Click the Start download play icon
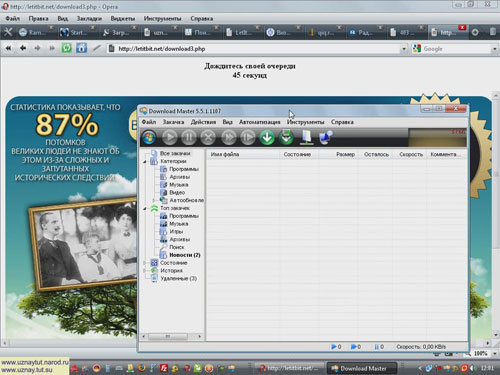The height and width of the screenshot is (375, 500). click(x=170, y=137)
